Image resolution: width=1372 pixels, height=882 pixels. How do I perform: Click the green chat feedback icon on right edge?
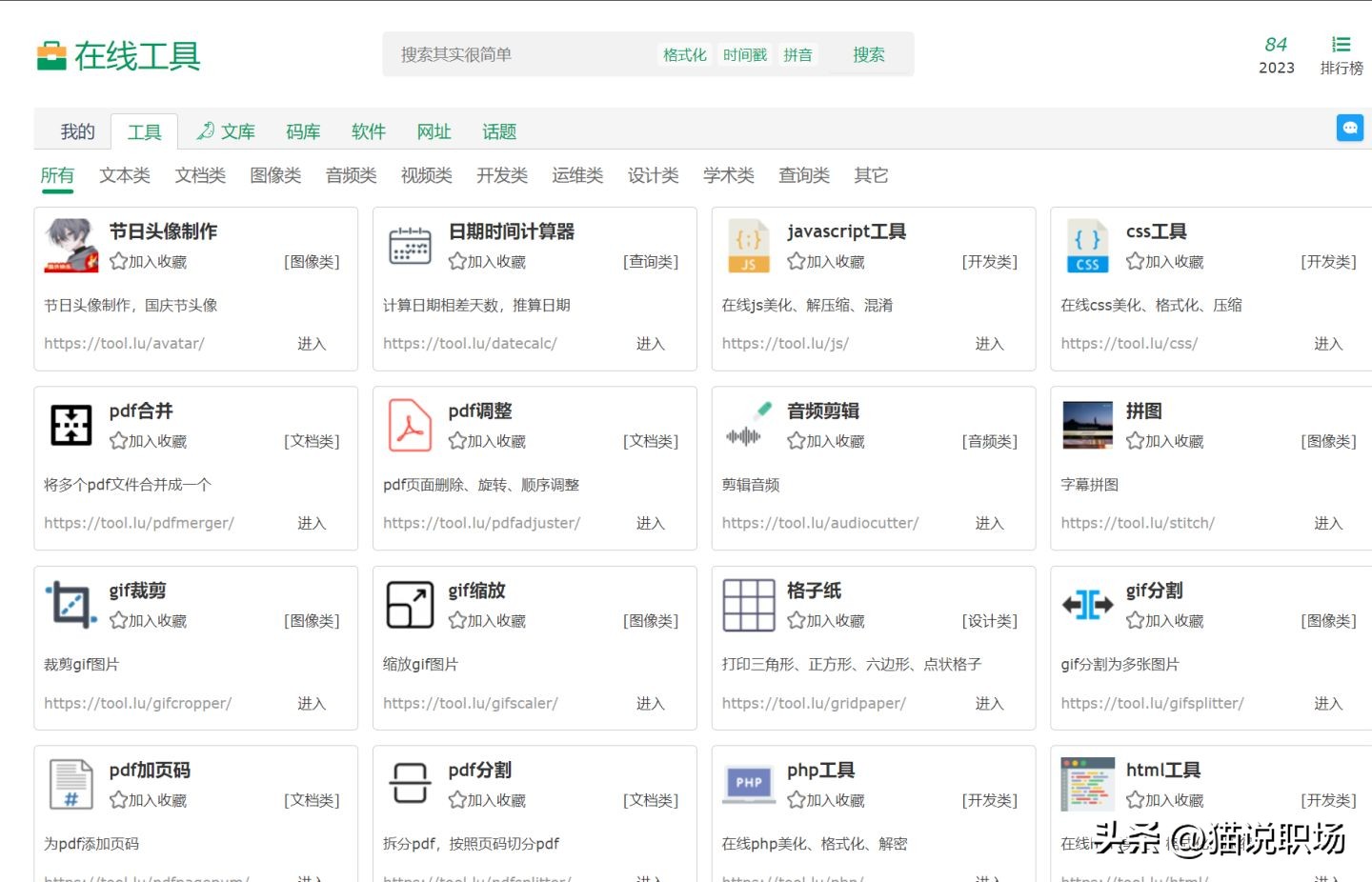[x=1350, y=127]
